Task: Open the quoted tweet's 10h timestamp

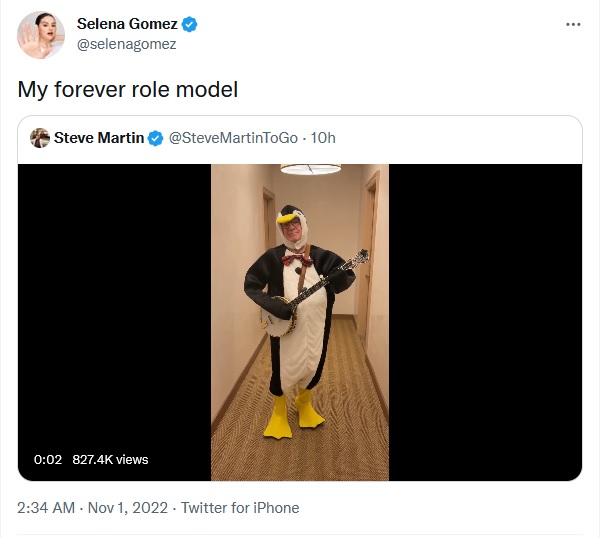Action: coord(323,137)
